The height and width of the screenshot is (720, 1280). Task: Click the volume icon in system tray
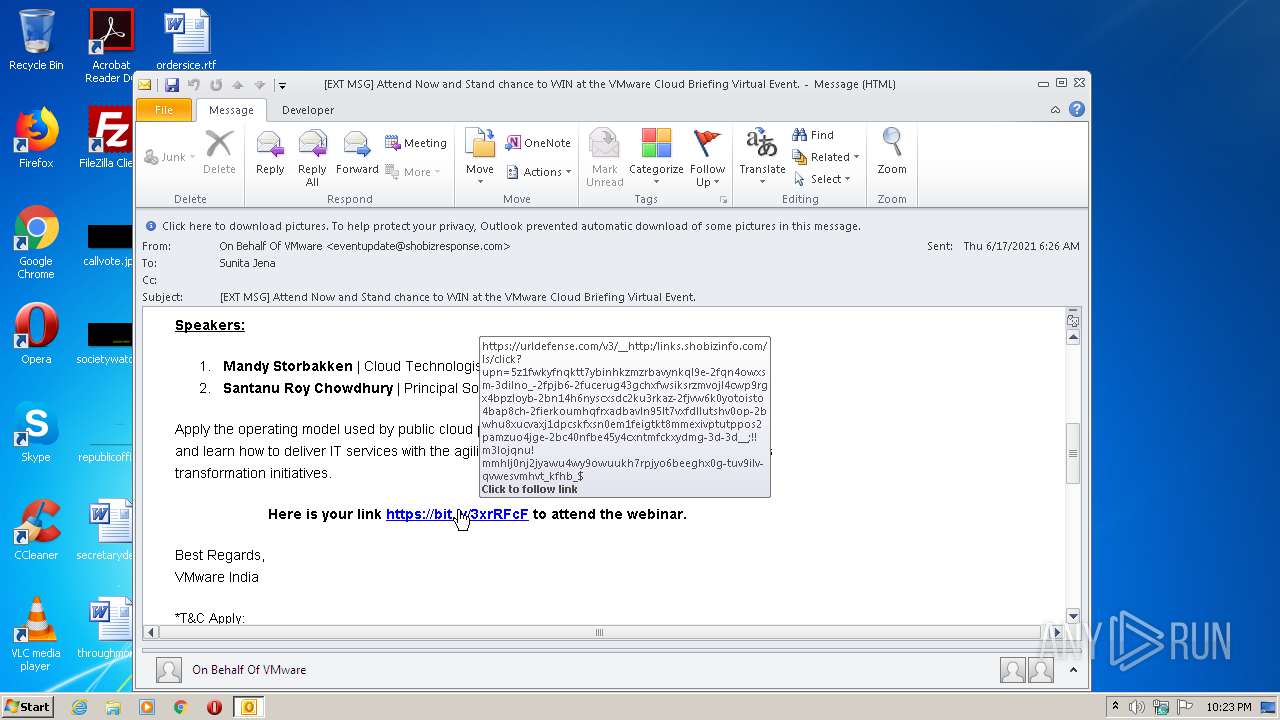click(1137, 707)
